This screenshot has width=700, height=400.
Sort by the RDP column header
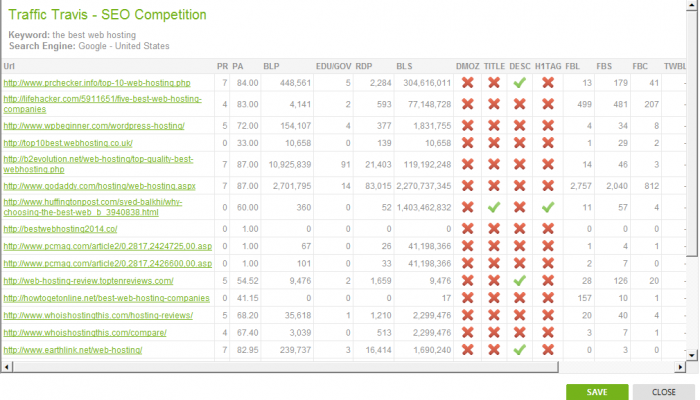[x=364, y=66]
